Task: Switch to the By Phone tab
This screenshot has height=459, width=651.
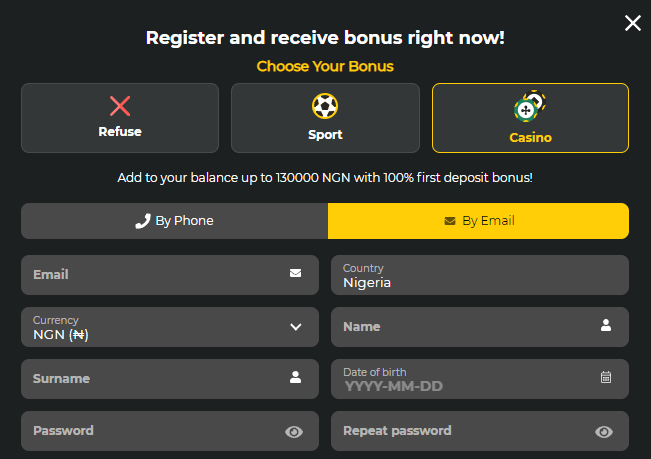Action: (174, 221)
